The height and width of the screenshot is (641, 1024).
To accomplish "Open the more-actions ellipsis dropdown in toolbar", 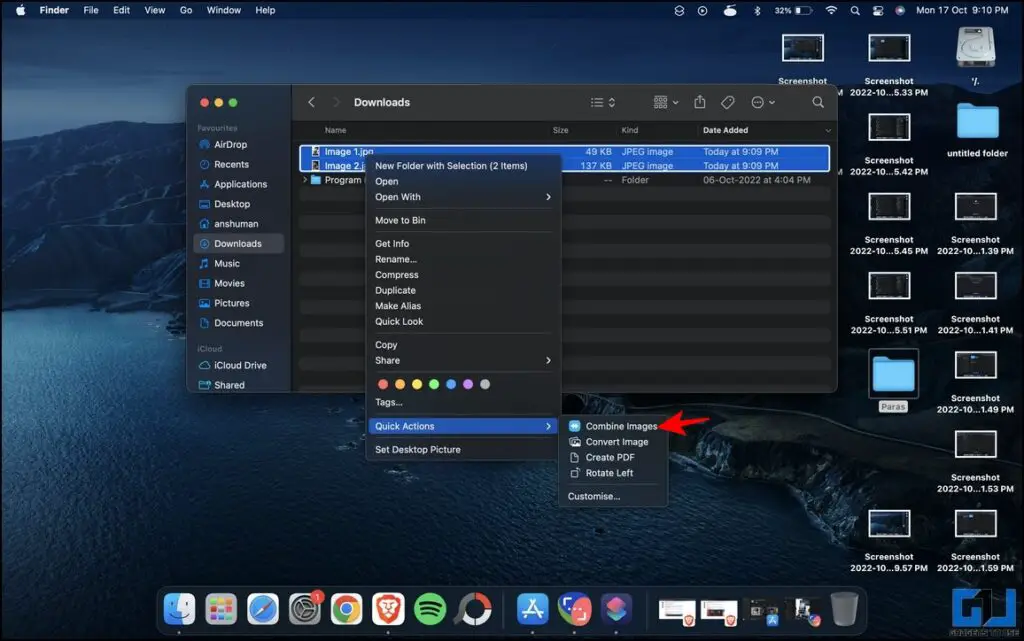I will [760, 101].
